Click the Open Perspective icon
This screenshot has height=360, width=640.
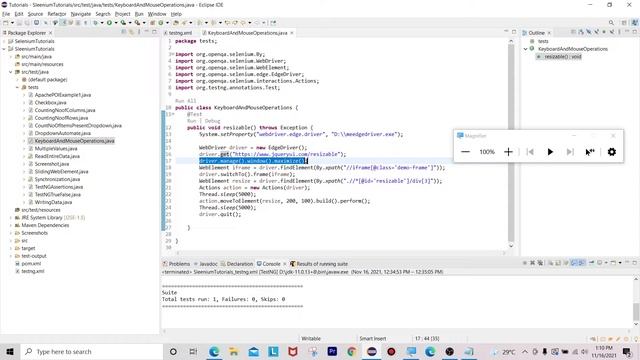(624, 23)
